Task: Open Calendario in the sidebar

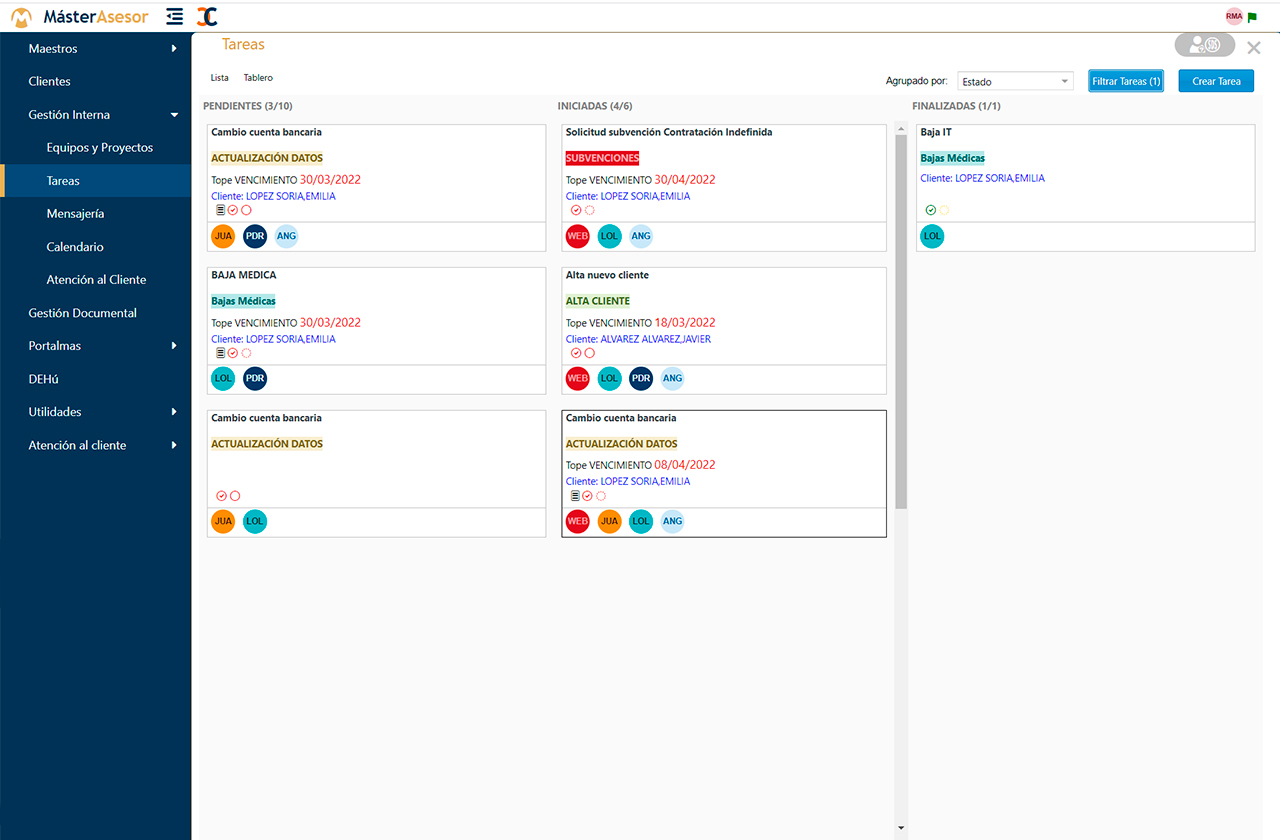Action: (x=75, y=247)
